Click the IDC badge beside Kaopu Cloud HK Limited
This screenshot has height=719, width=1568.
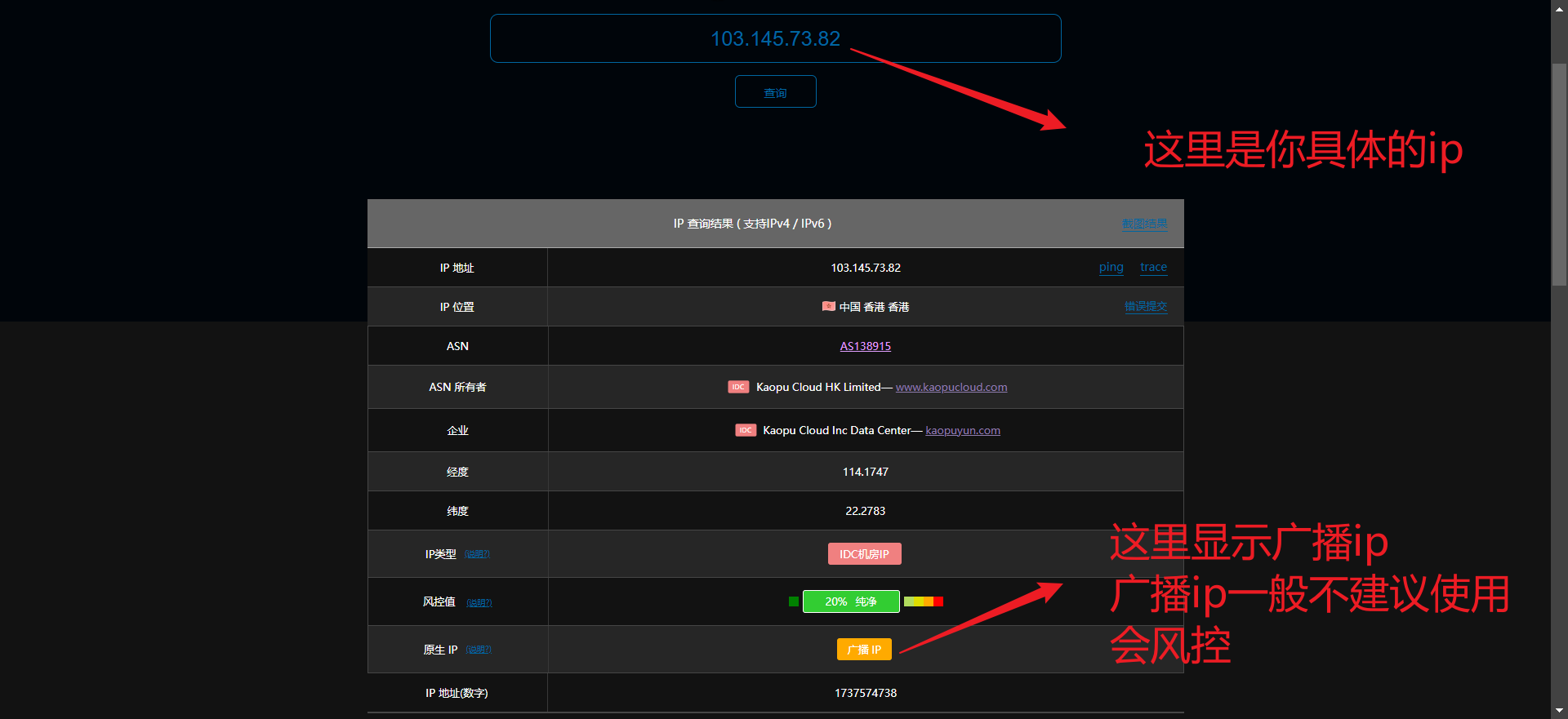point(738,387)
